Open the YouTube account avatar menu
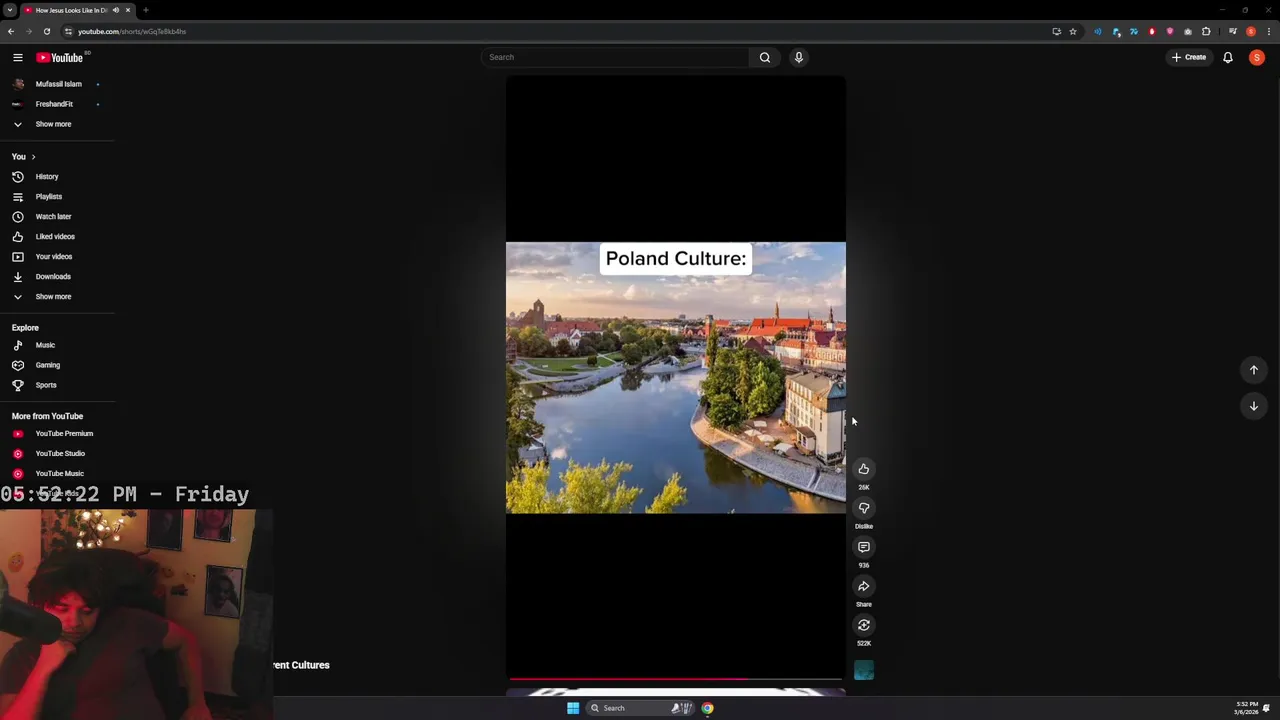The image size is (1280, 720). click(1257, 57)
